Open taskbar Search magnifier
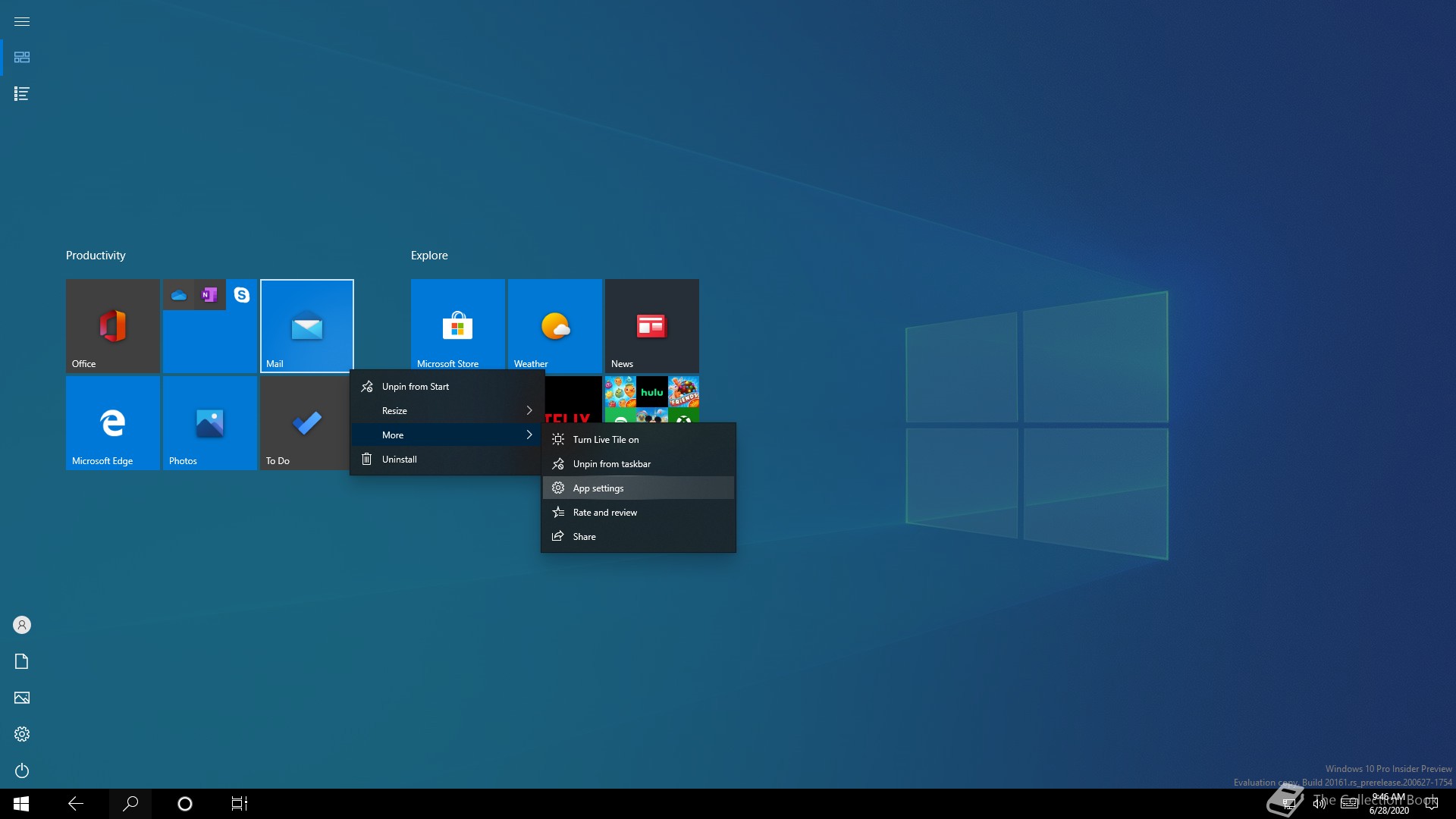This screenshot has width=1456, height=819. pyautogui.click(x=130, y=804)
